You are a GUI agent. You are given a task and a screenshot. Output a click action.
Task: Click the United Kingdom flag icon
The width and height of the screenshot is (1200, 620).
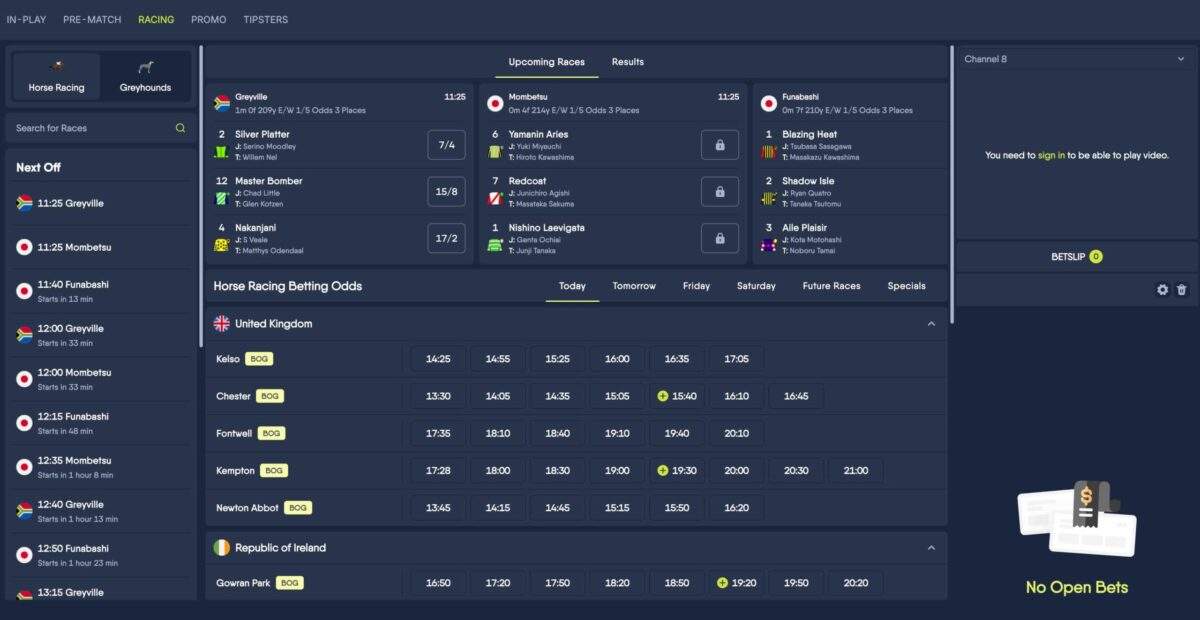click(x=222, y=324)
